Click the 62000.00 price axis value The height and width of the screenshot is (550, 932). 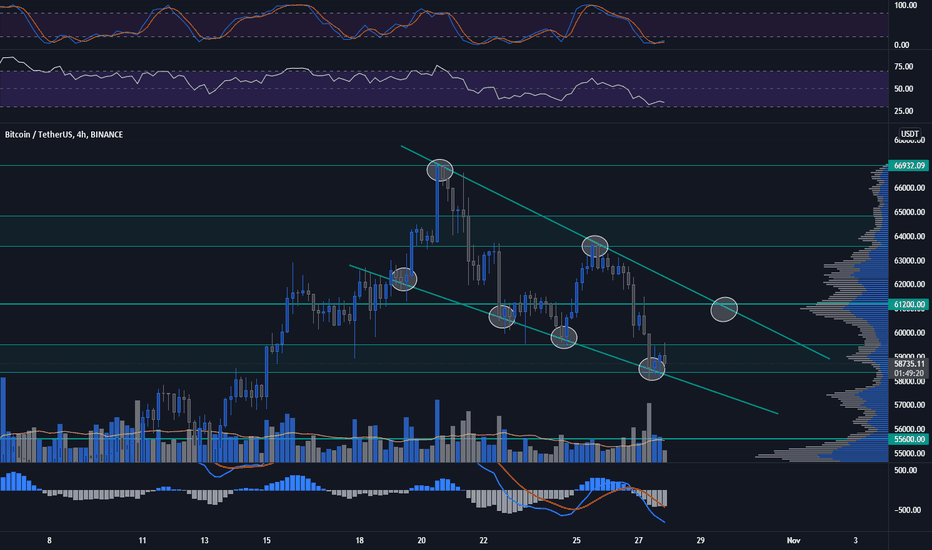pos(909,284)
